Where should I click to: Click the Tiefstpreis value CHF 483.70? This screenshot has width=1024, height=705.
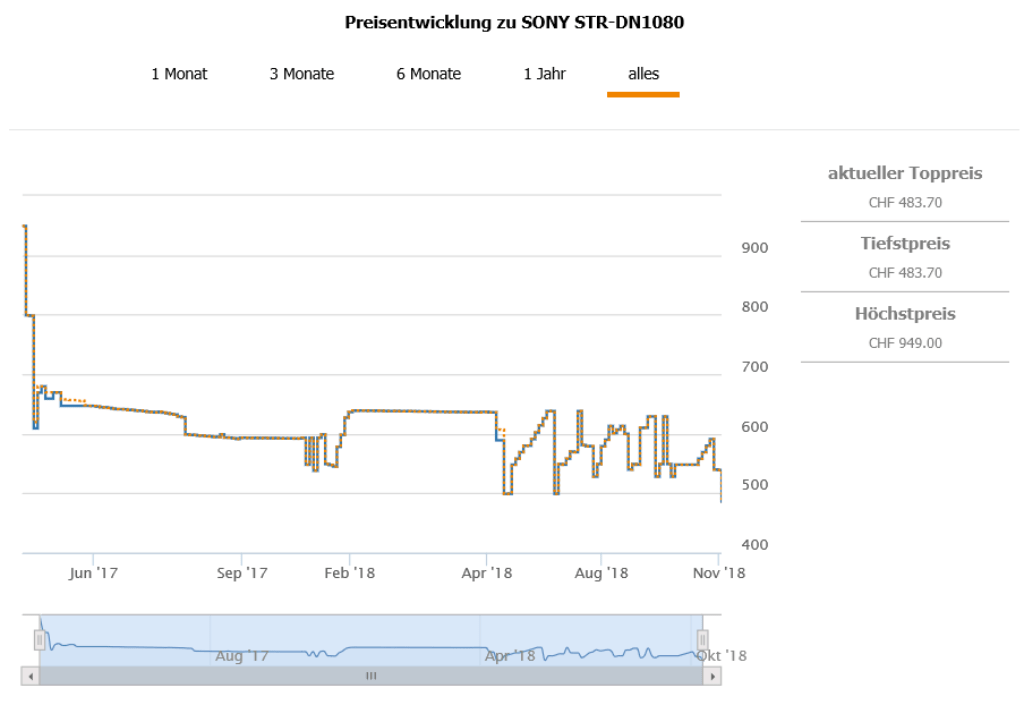(904, 272)
